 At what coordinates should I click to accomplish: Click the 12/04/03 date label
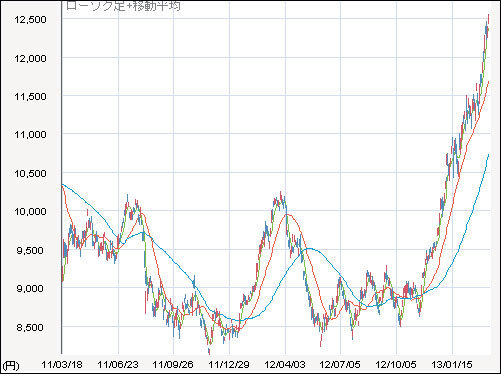[x=285, y=364]
